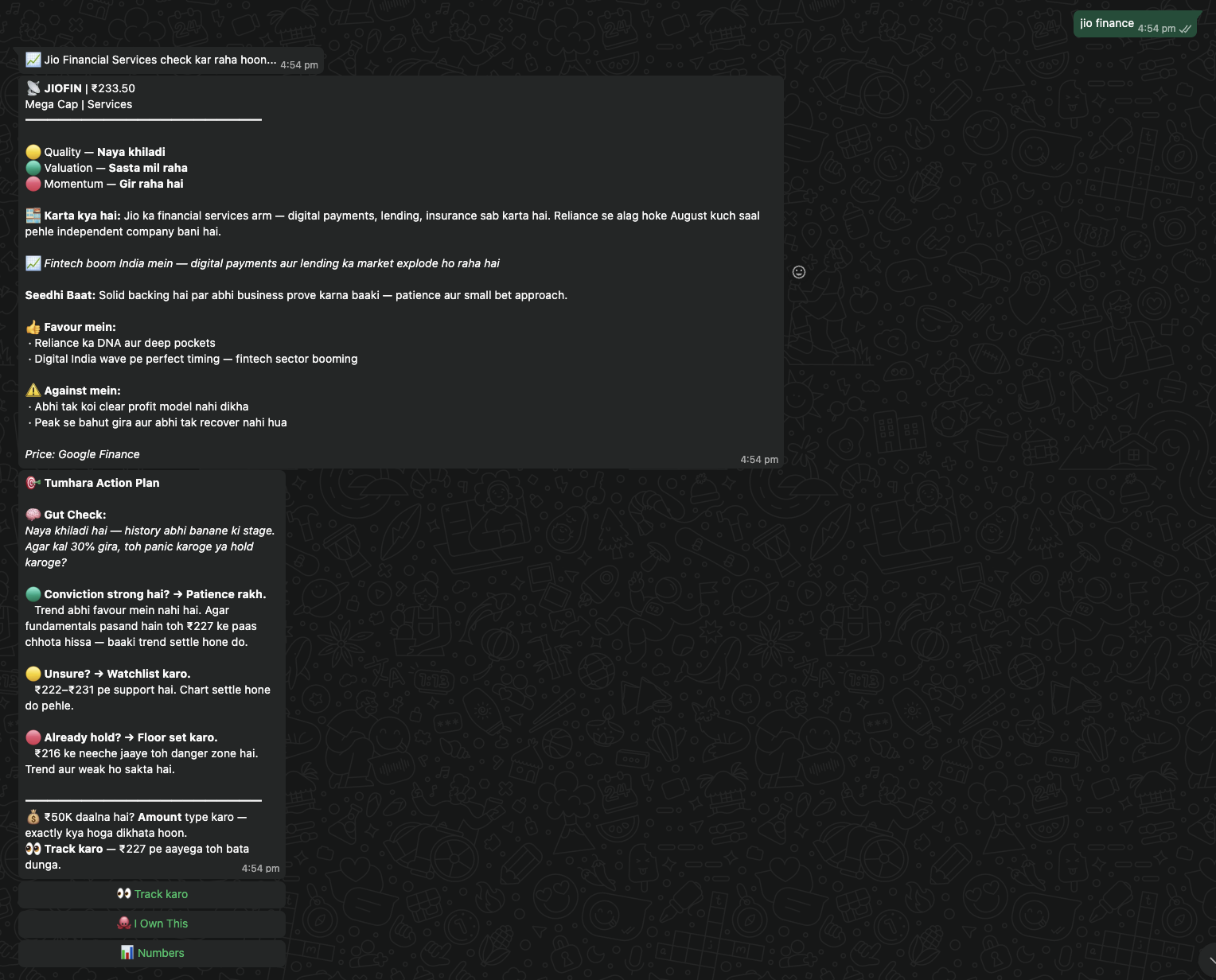Click the bar chart emoji on Numbers button
The width and height of the screenshot is (1216, 980).
[x=127, y=952]
